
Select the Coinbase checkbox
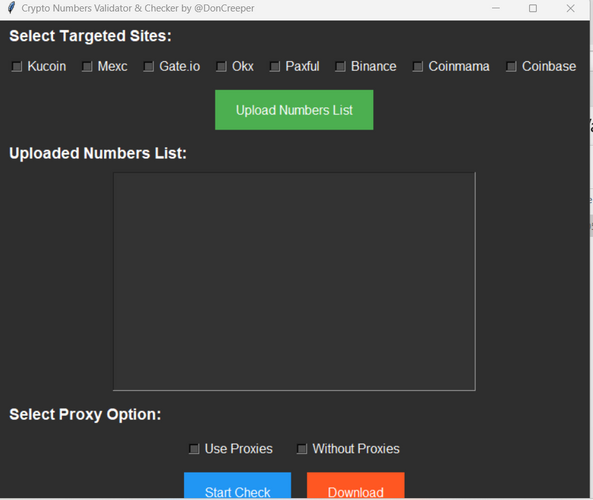pos(511,67)
